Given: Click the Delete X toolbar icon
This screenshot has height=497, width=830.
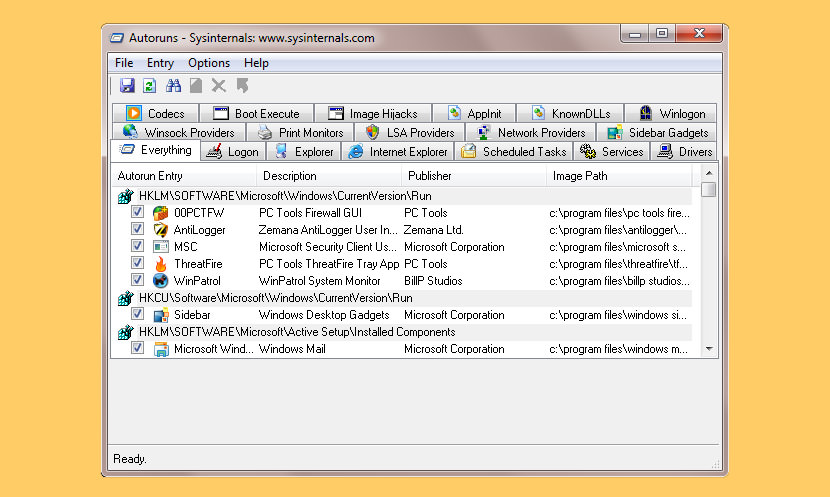Looking at the screenshot, I should tap(219, 85).
